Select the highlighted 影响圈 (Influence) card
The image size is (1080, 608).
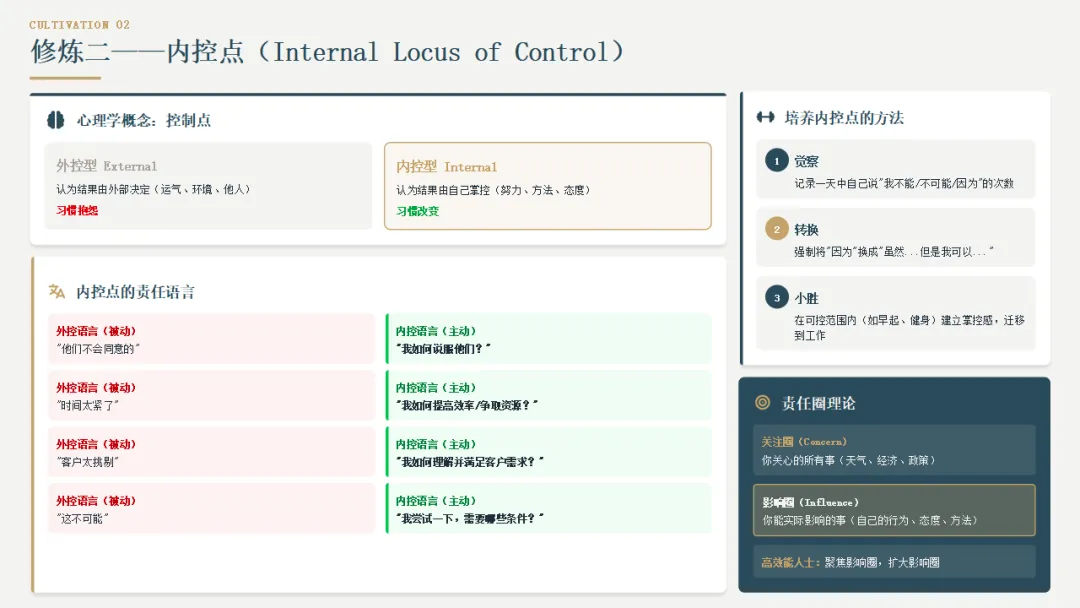pos(893,510)
